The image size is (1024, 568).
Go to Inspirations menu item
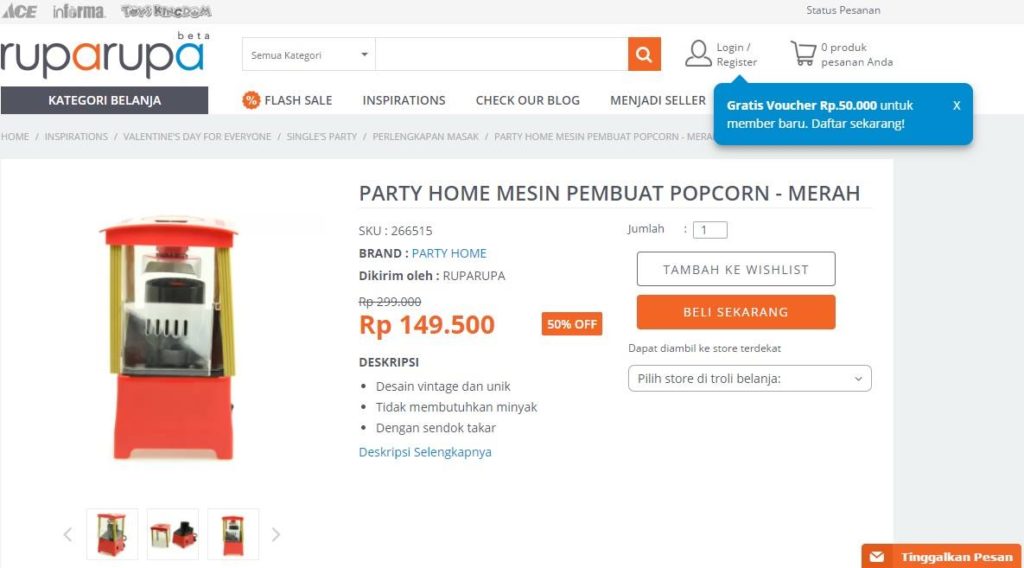click(403, 100)
